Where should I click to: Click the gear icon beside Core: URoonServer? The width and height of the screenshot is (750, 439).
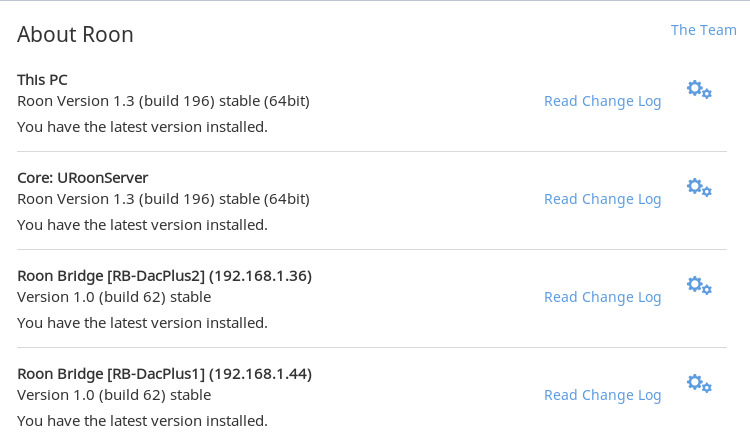coord(699,187)
